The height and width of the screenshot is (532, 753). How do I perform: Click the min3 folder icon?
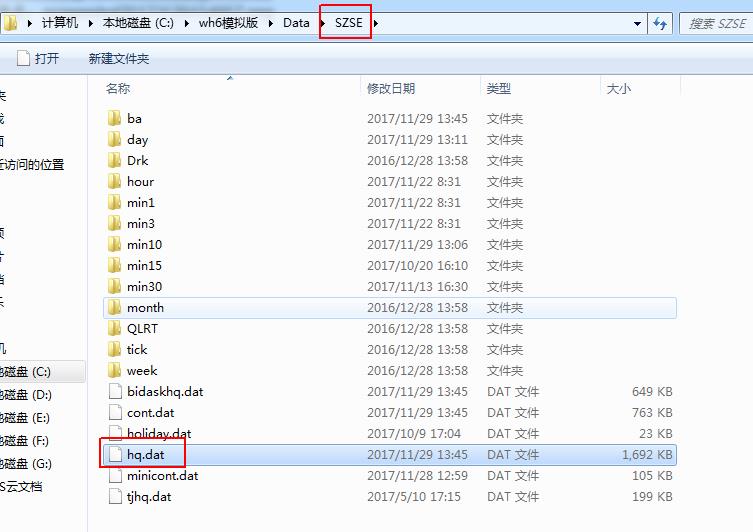coord(114,224)
